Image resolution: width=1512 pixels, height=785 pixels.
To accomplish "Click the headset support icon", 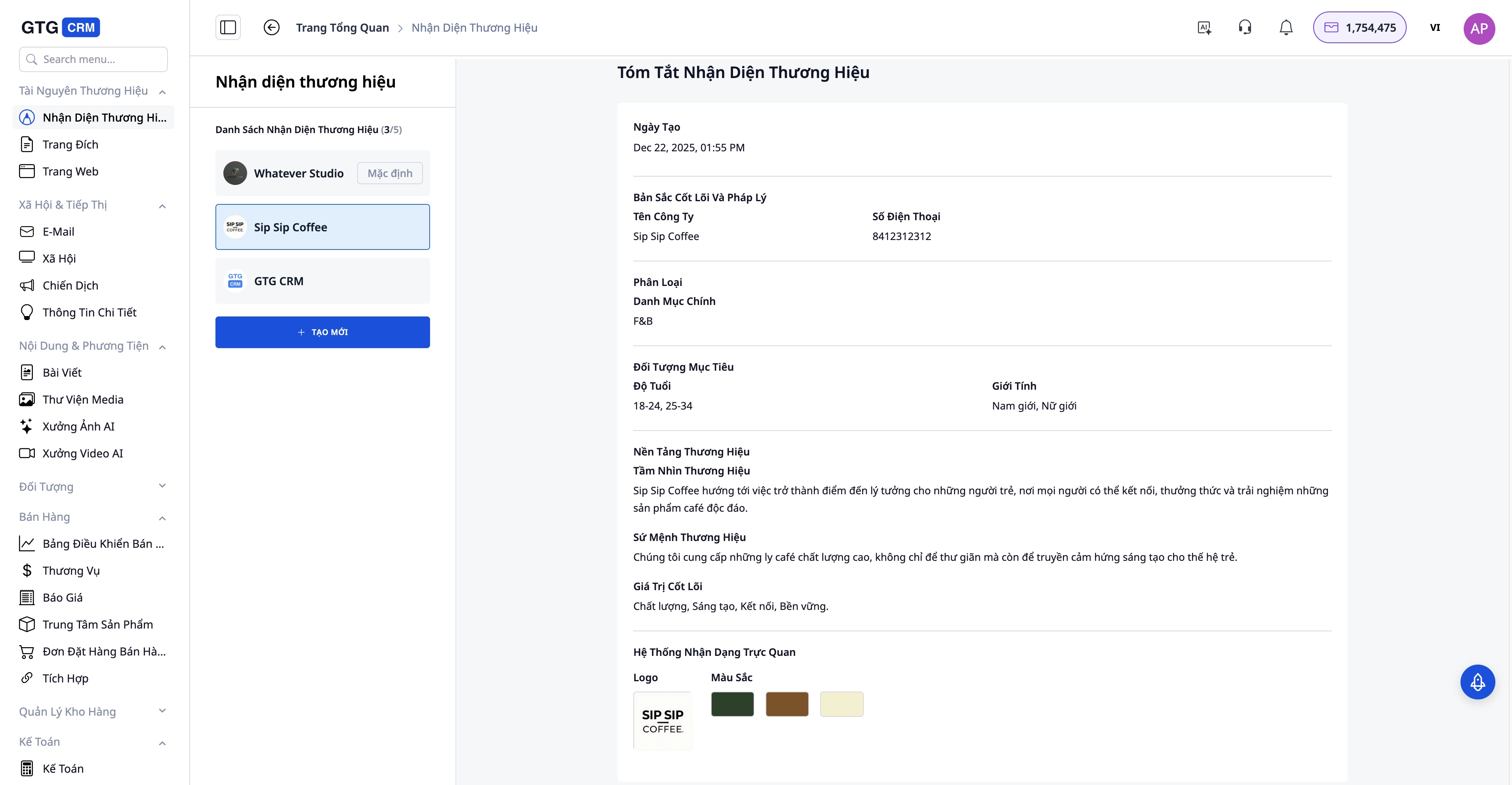I will click(1245, 28).
